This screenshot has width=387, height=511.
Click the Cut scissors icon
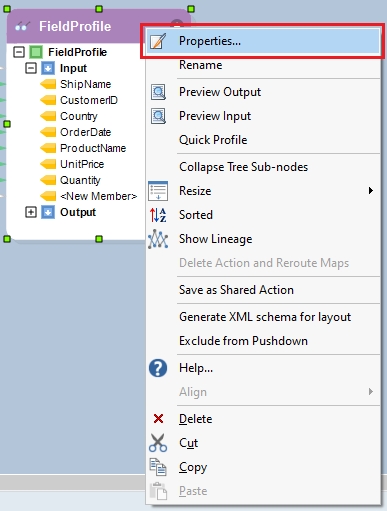(x=158, y=443)
